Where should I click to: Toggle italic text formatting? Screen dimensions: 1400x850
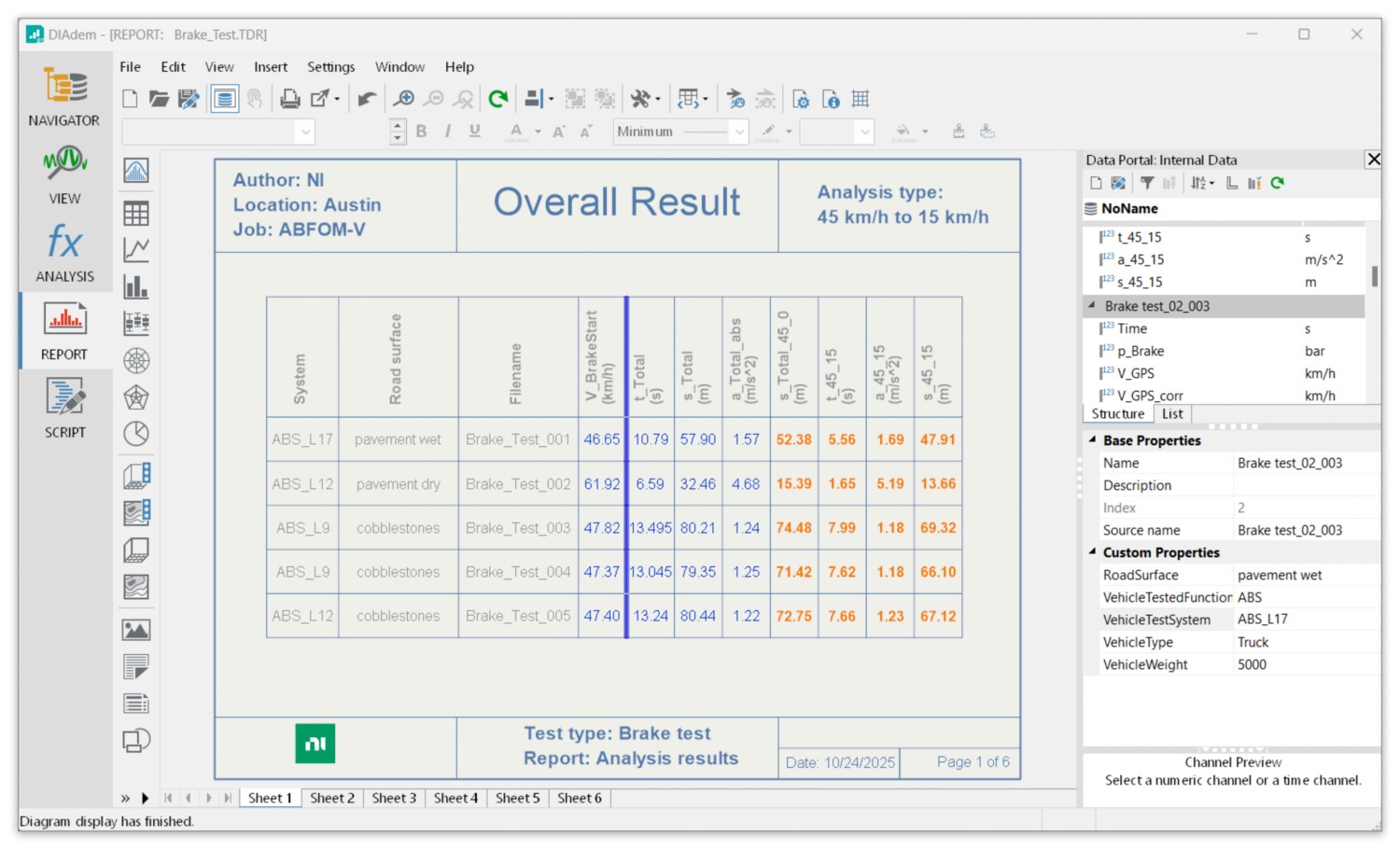pos(448,132)
